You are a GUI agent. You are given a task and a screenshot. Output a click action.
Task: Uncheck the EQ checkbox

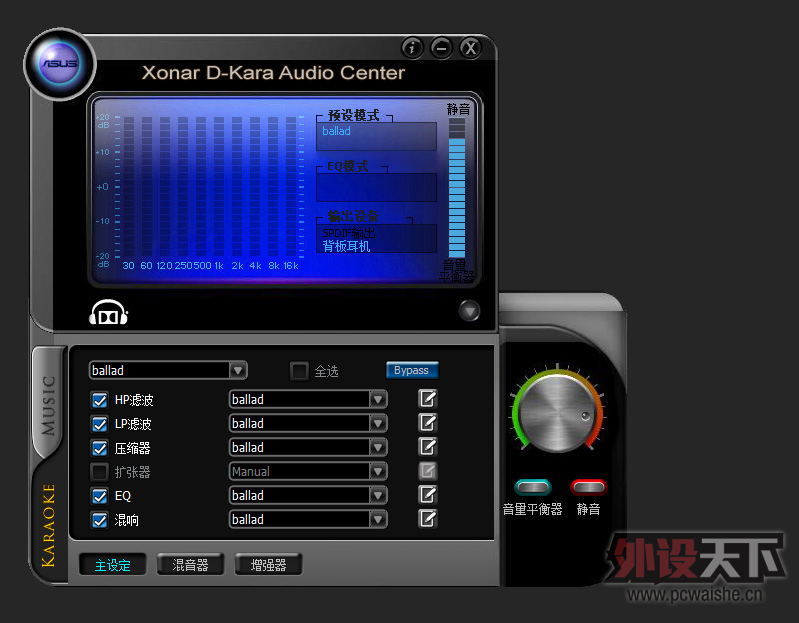tap(99, 496)
